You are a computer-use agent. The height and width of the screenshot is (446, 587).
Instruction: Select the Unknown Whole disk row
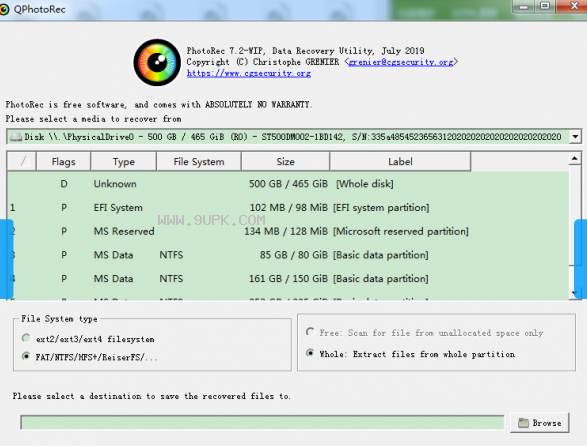coord(288,184)
